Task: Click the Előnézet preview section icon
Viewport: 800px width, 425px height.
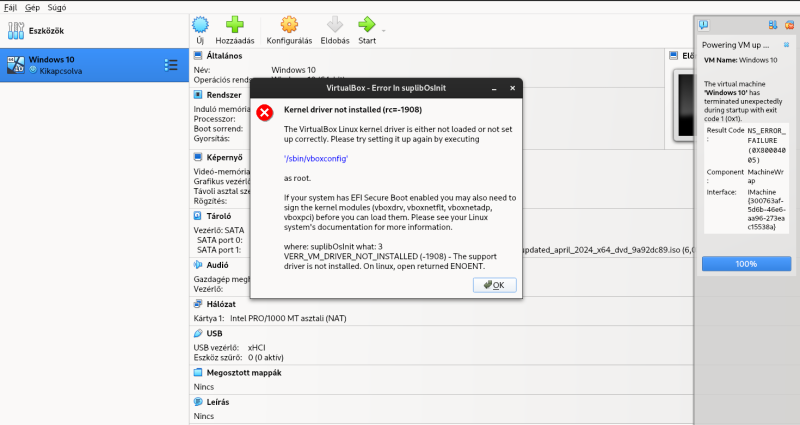Action: coord(673,56)
